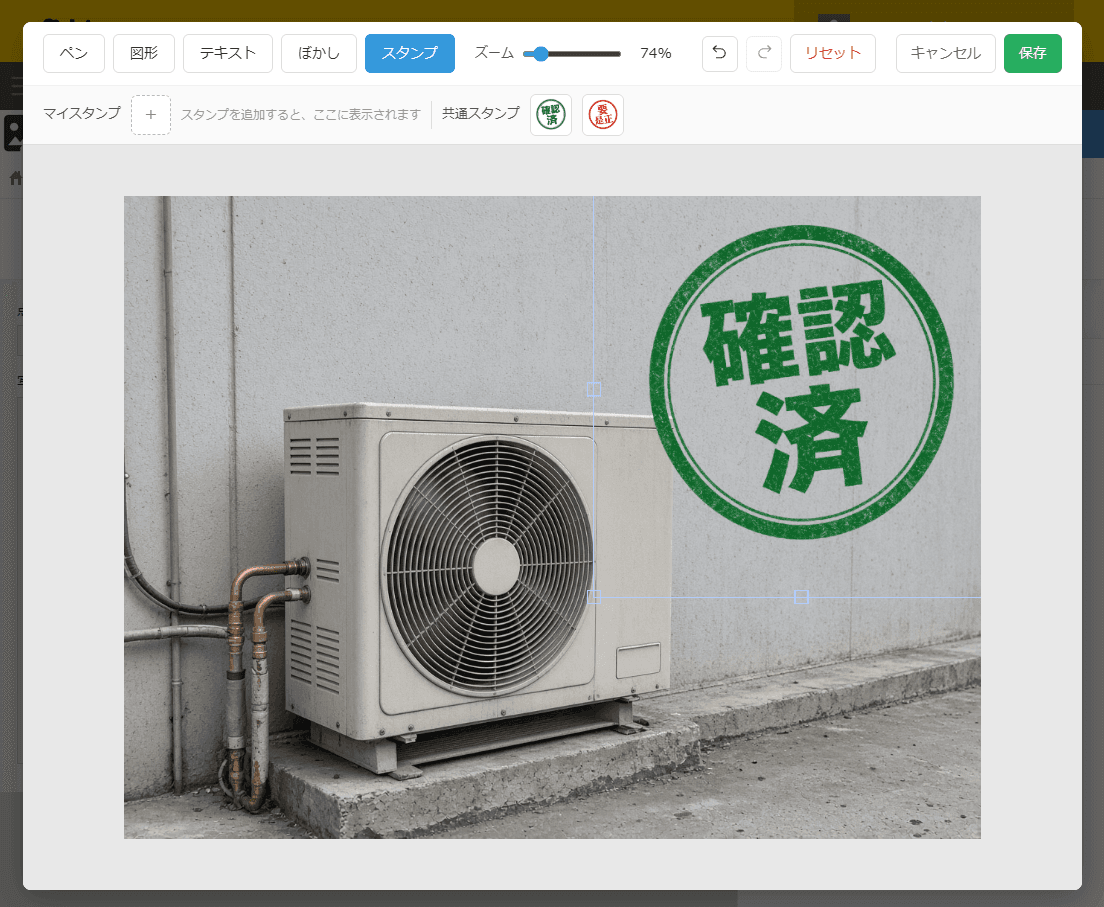
Task: Click the left-middle selection handle
Action: (x=594, y=389)
